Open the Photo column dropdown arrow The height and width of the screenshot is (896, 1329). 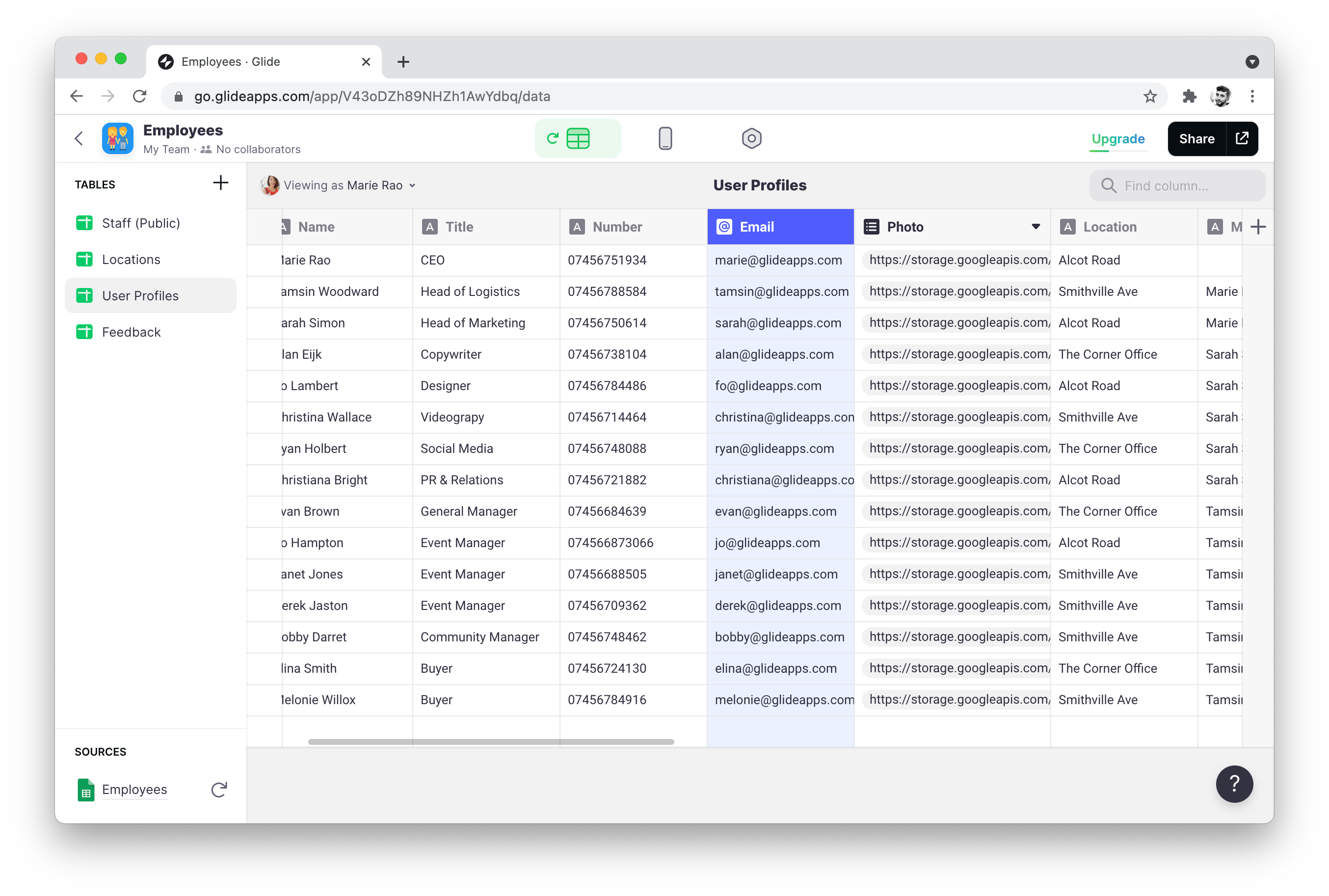pos(1036,227)
